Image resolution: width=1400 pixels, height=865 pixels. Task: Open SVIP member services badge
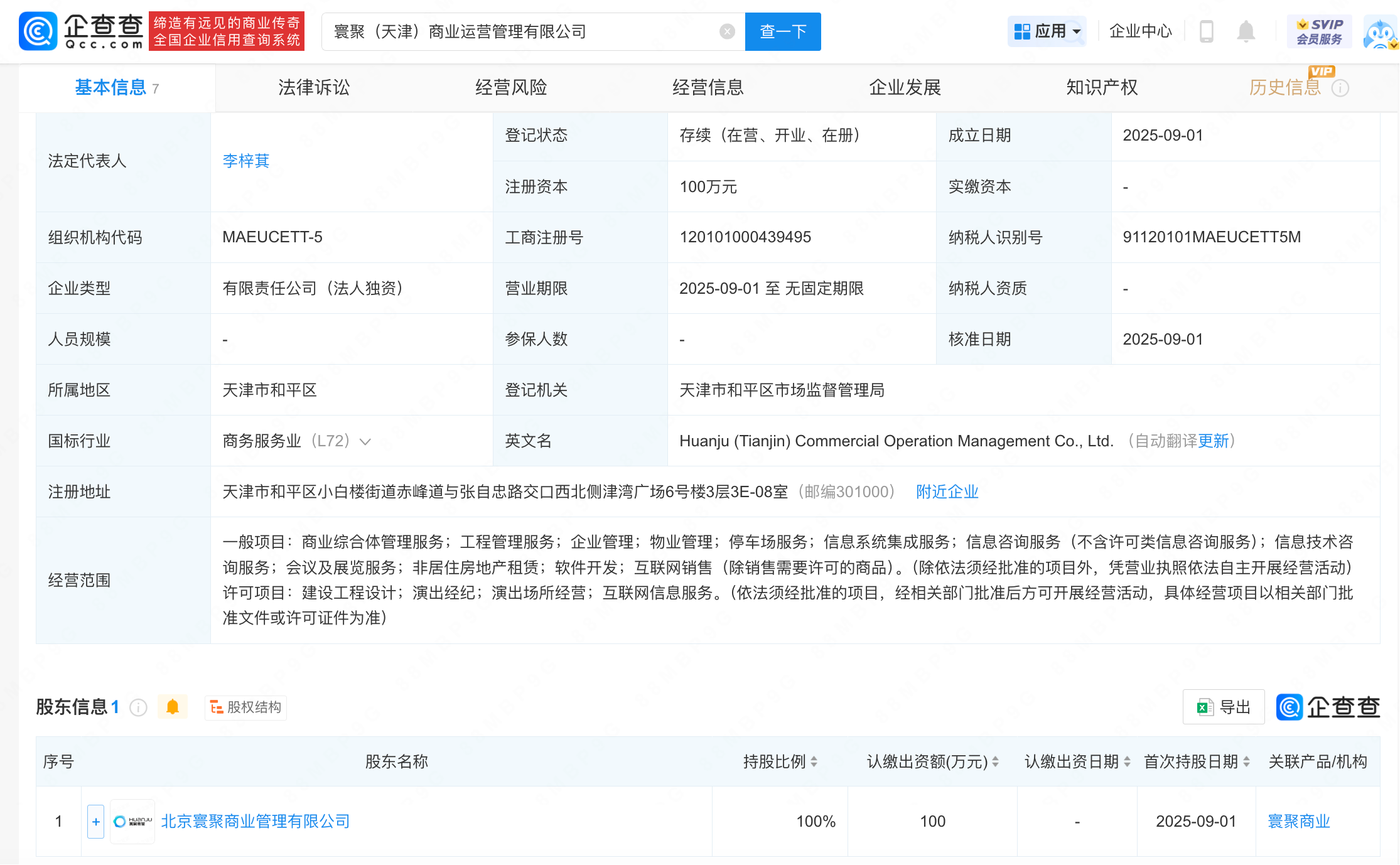[1319, 31]
